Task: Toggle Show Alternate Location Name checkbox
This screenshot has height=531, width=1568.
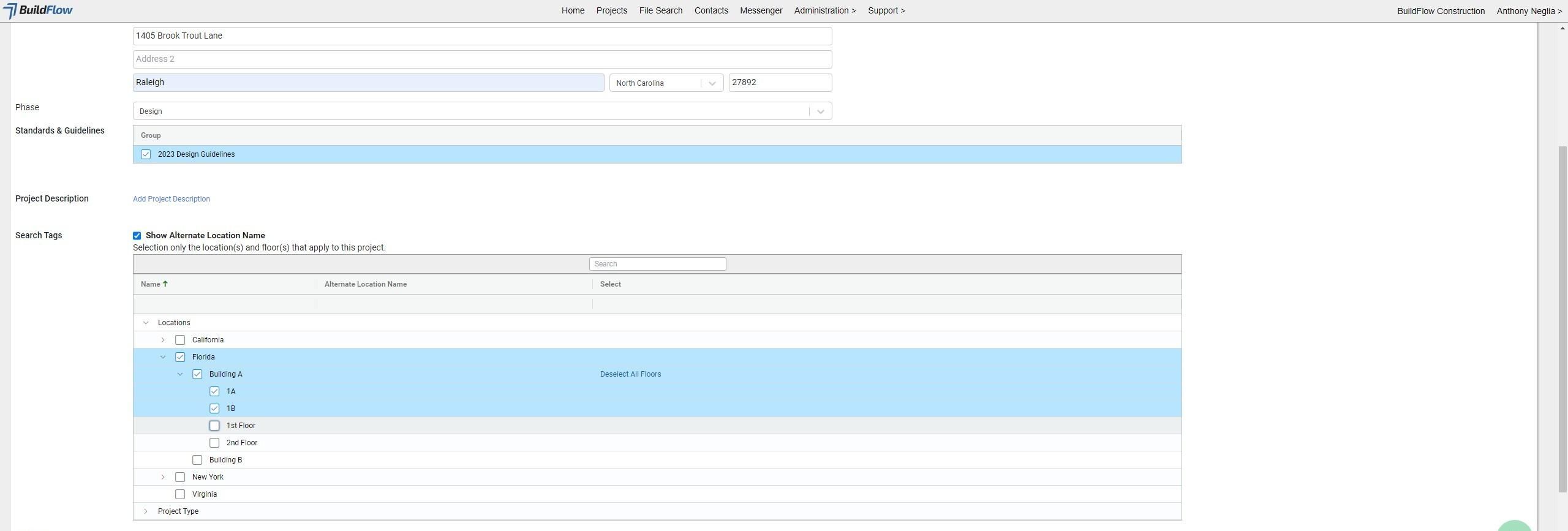Action: (137, 236)
